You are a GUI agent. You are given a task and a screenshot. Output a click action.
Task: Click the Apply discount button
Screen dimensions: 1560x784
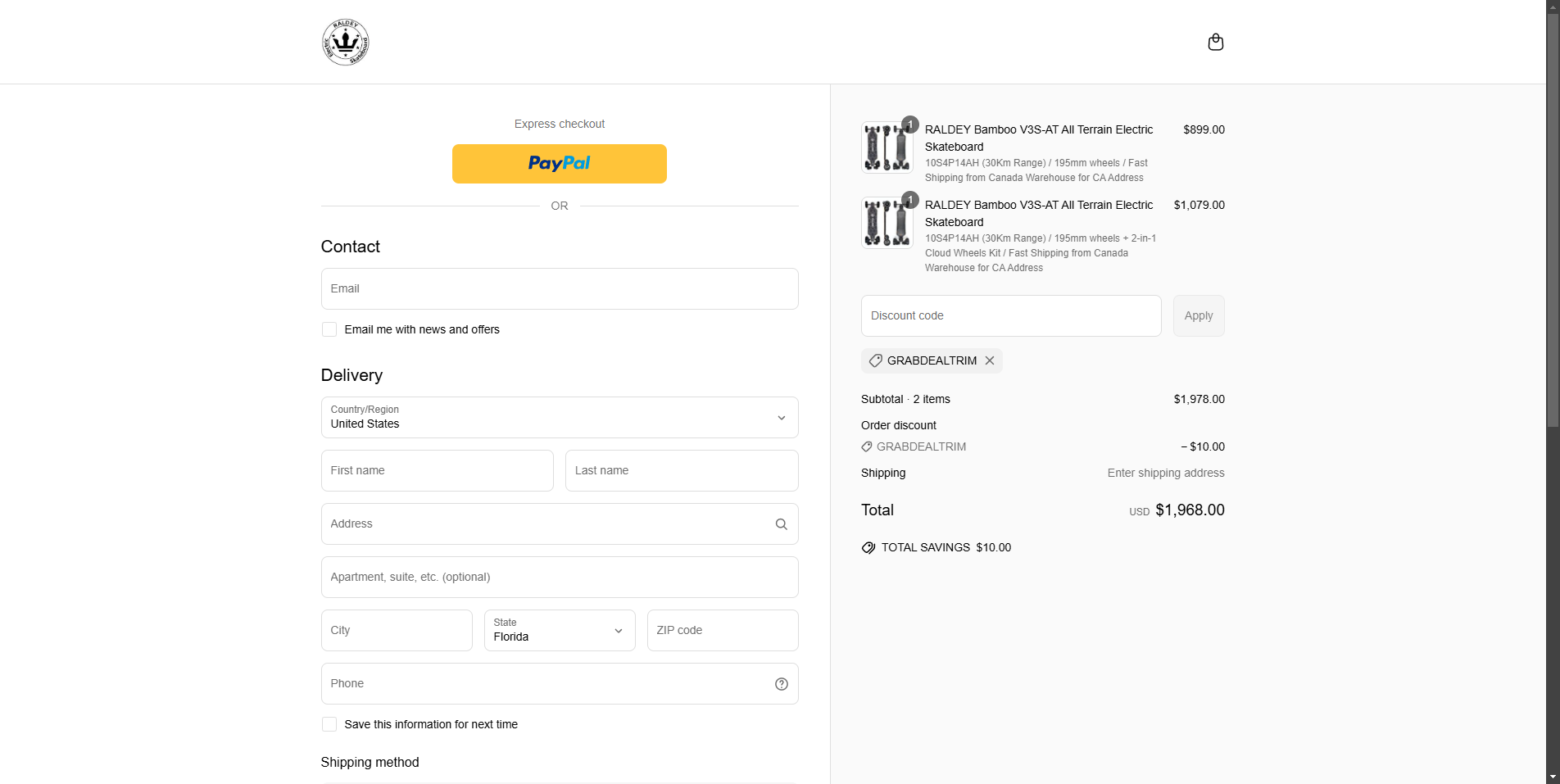[1199, 315]
